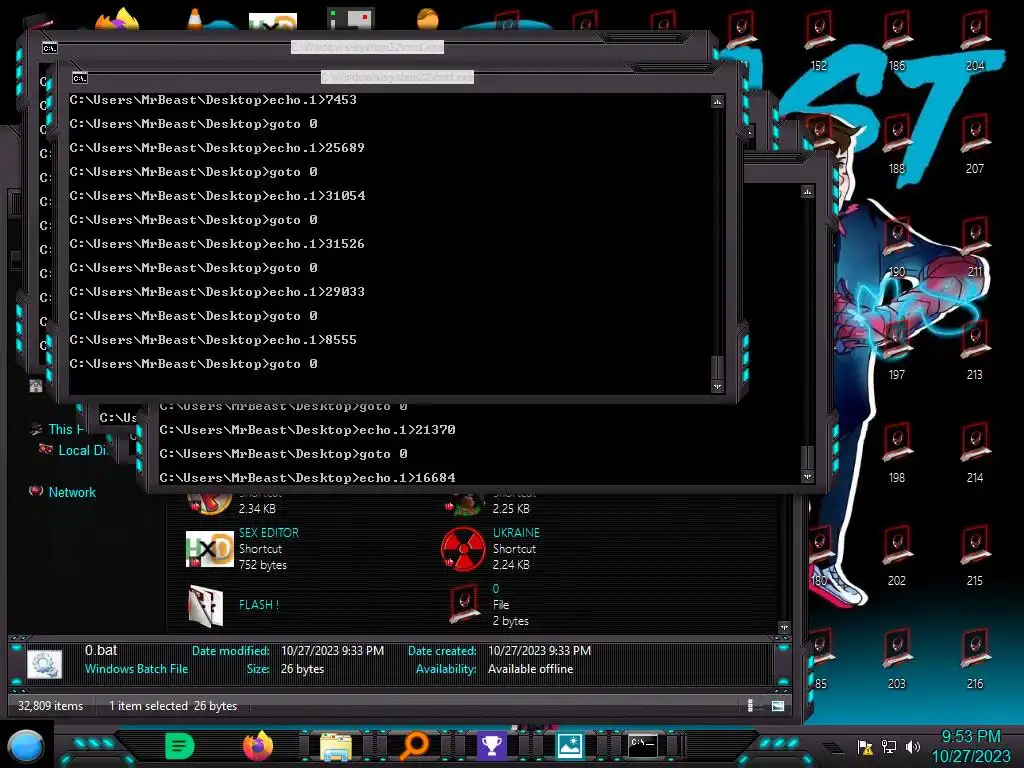Image resolution: width=1024 pixels, height=768 pixels.
Task: Click the line 'echo.1>31054' in front cmd
Action: pyautogui.click(x=217, y=196)
